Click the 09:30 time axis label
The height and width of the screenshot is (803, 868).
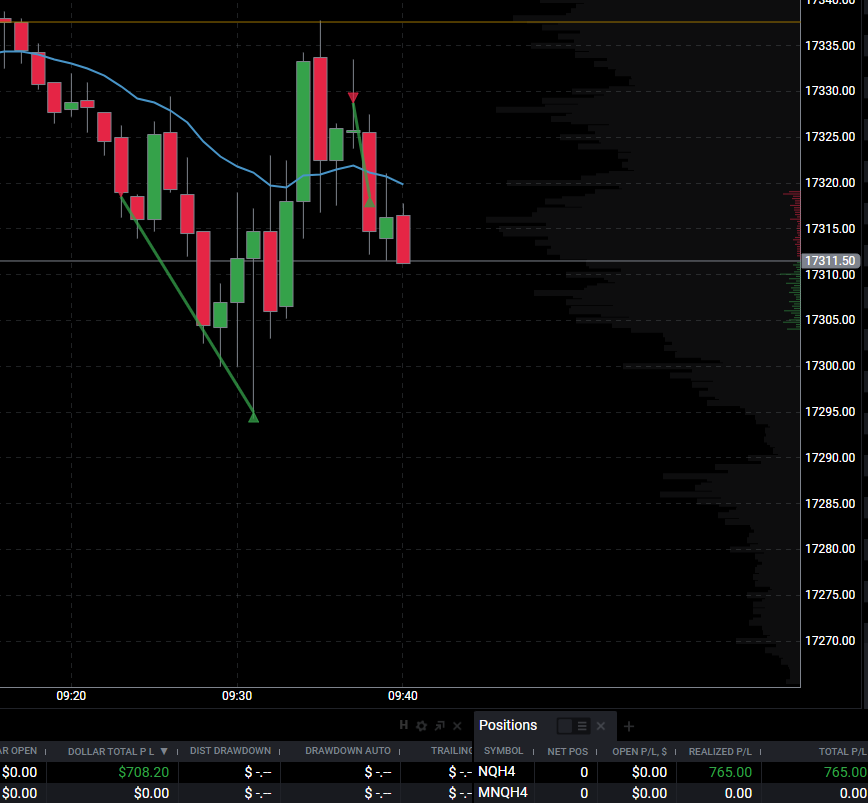tap(237, 696)
